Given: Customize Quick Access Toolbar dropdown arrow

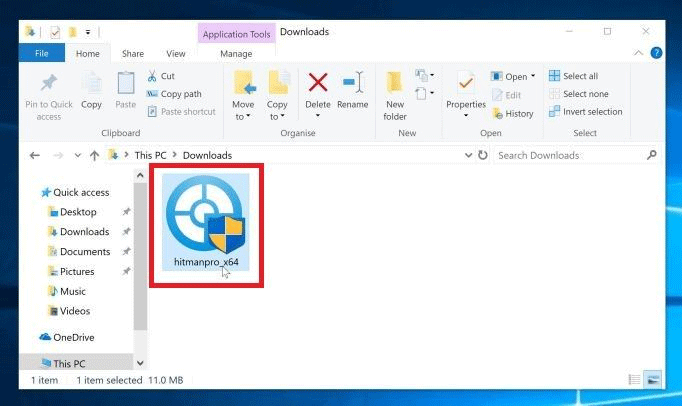Looking at the screenshot, I should click(87, 32).
